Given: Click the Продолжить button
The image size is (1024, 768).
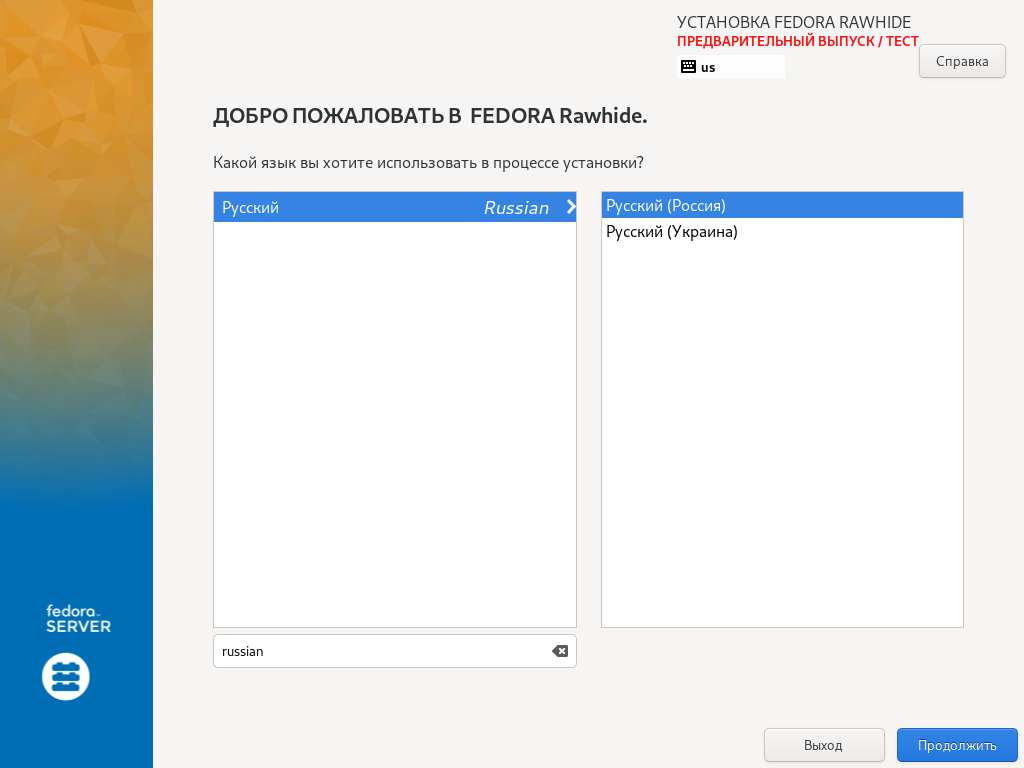Looking at the screenshot, I should (957, 745).
